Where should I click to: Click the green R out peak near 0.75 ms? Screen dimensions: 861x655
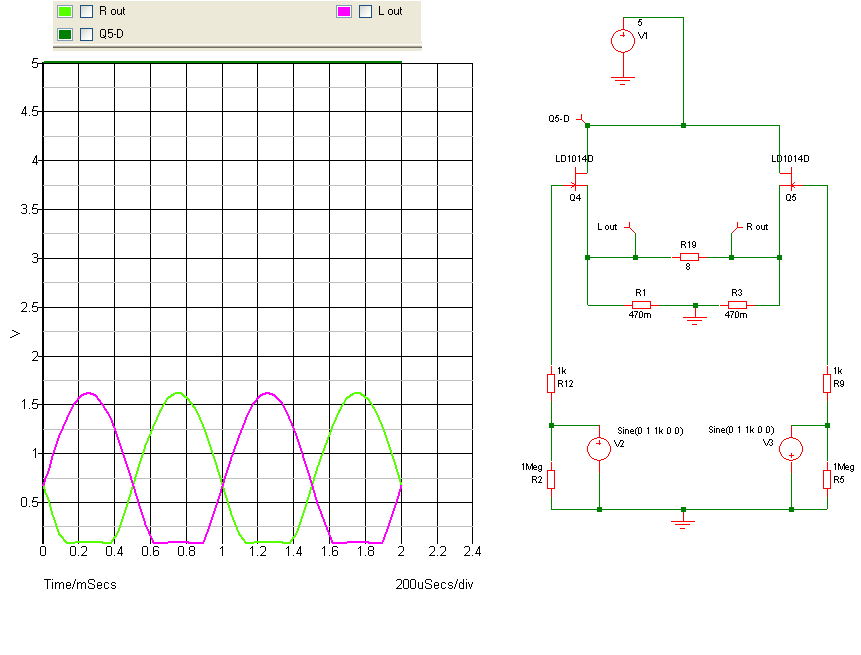178,393
